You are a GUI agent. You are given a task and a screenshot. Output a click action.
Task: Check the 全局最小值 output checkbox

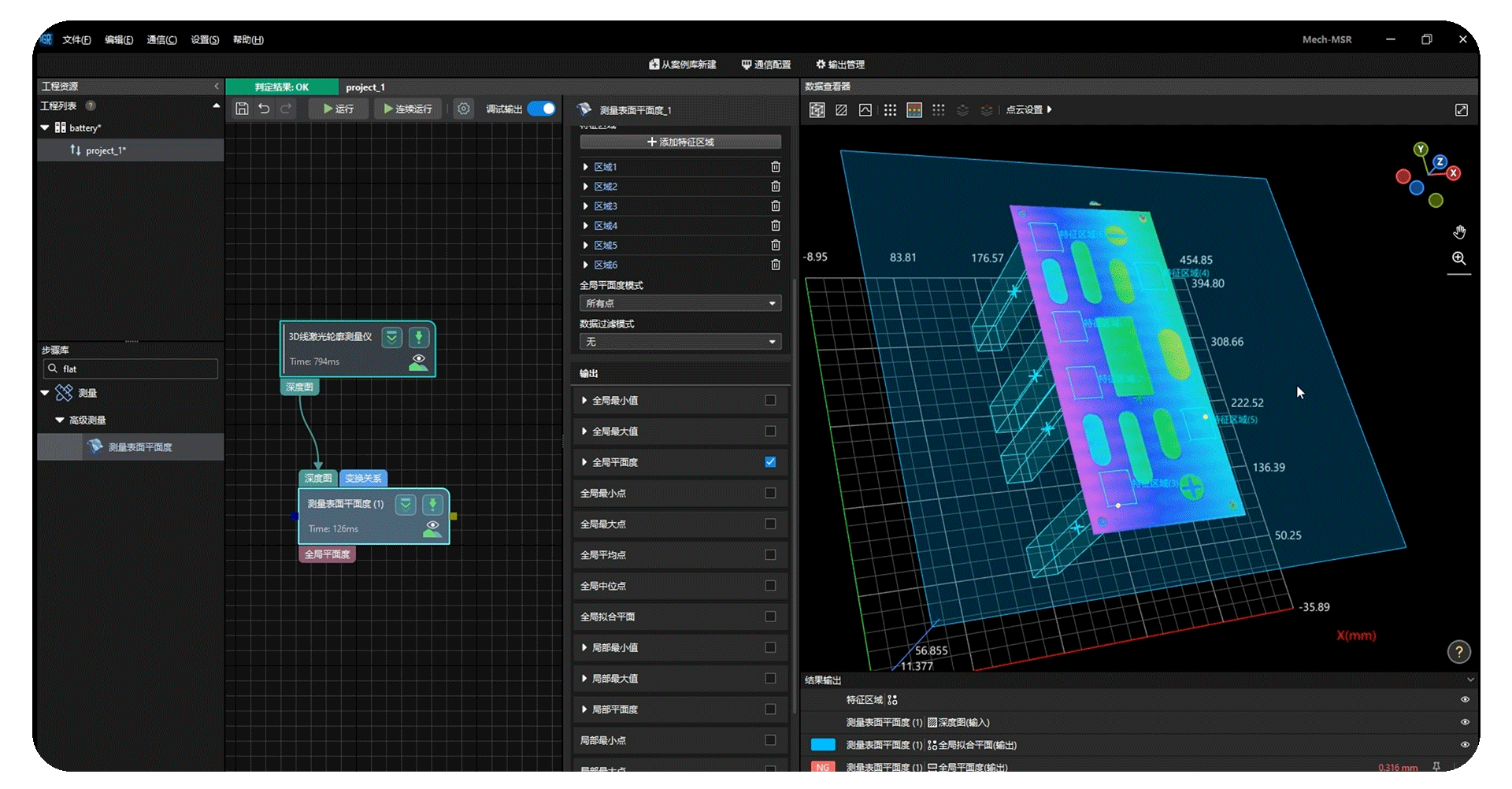(770, 400)
